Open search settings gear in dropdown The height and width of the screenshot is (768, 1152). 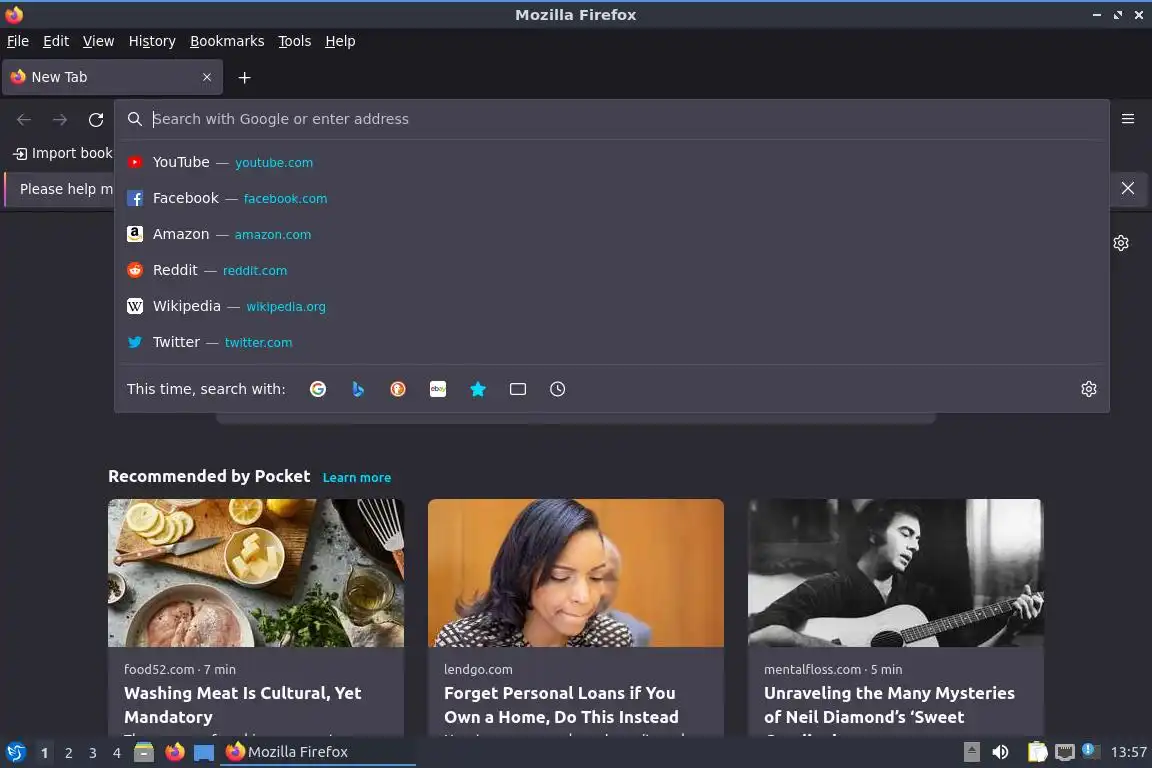point(1089,389)
